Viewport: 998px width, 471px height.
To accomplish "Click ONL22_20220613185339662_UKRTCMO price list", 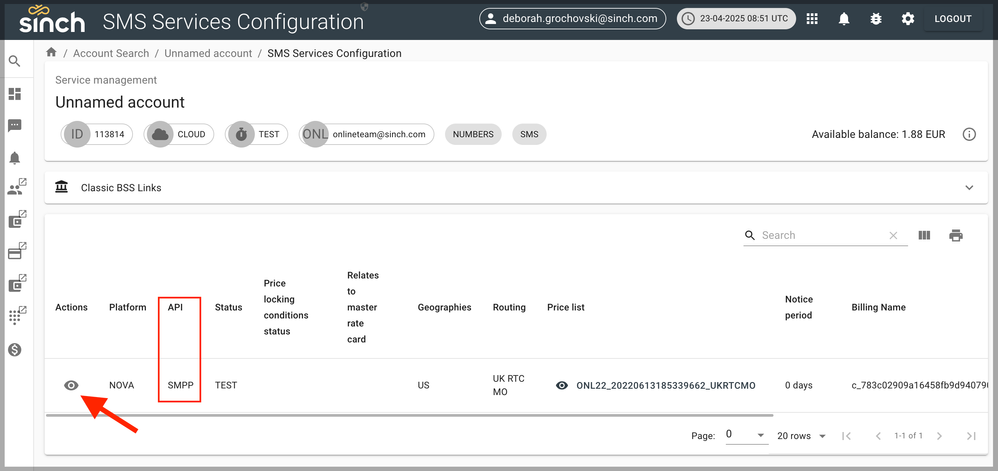I will tap(666, 386).
